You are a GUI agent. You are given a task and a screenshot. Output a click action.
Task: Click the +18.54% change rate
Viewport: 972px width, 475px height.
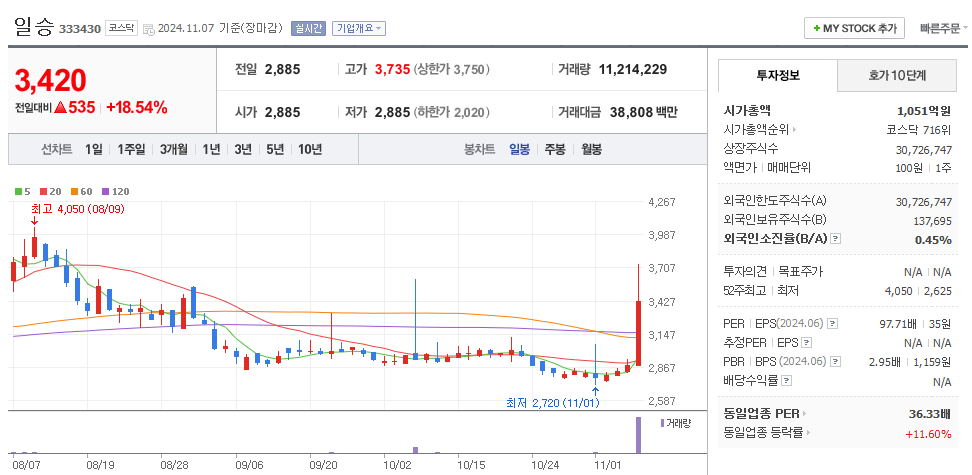137,107
